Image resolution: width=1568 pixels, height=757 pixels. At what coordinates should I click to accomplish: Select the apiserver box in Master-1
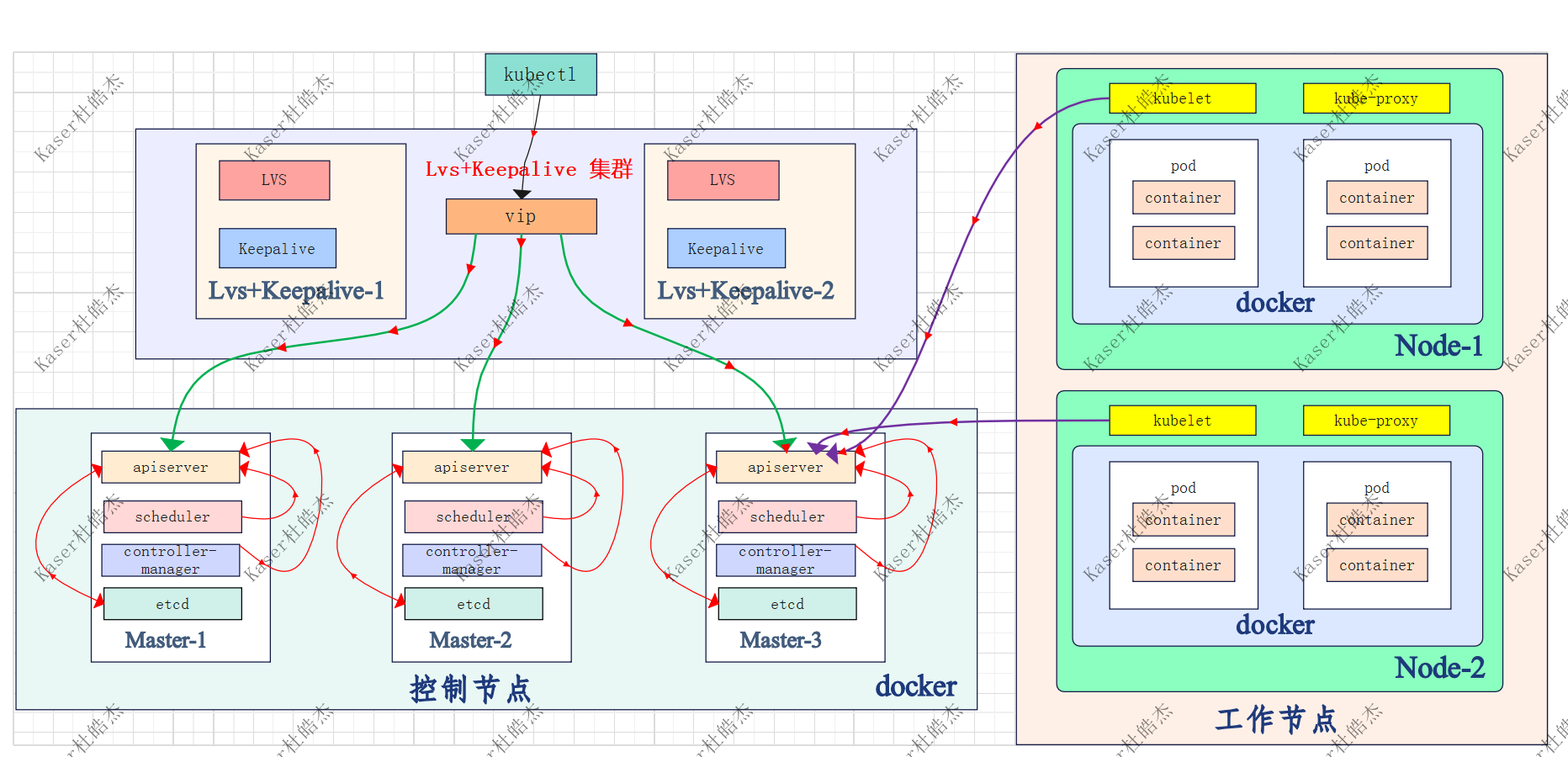coord(171,467)
